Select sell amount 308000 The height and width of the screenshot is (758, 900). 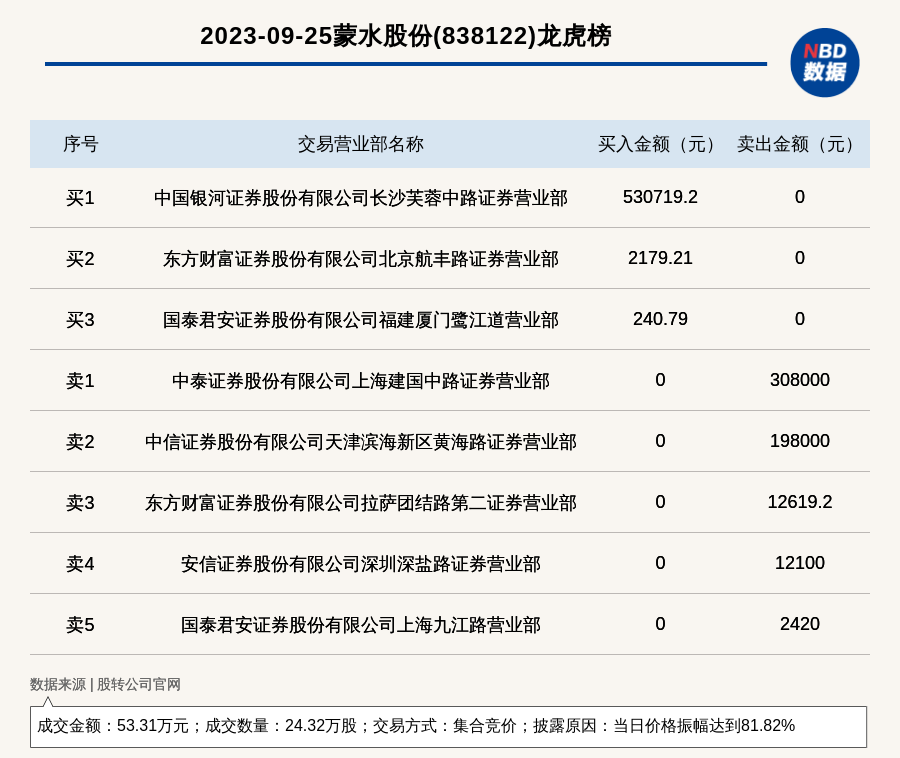(800, 379)
